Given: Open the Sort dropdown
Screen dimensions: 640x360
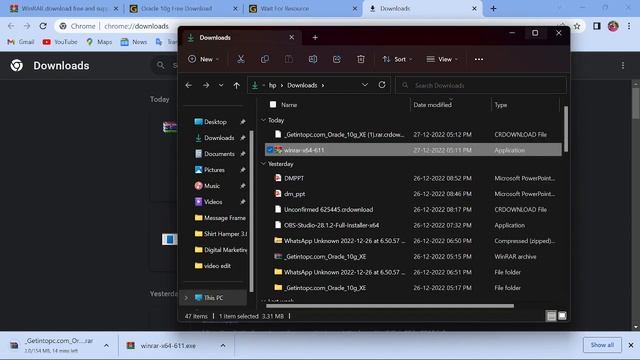Looking at the screenshot, I should [x=398, y=59].
